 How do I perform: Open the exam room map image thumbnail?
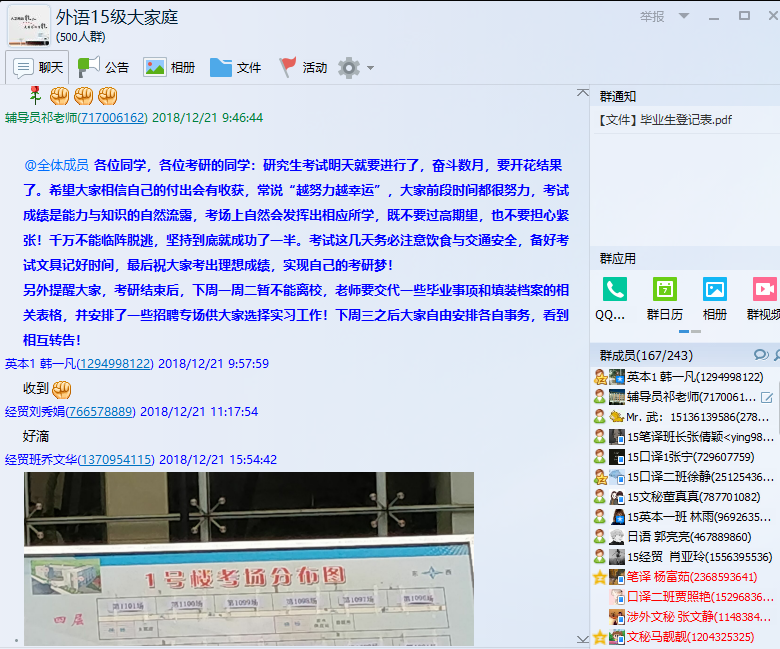click(249, 558)
